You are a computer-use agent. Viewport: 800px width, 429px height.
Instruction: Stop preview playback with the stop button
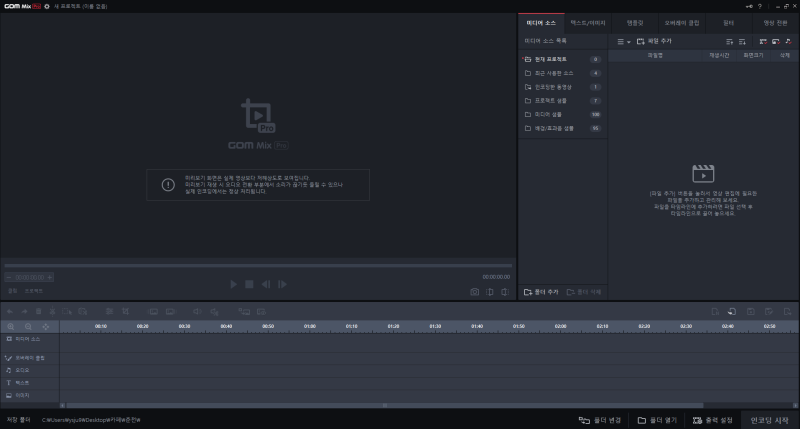tap(249, 284)
